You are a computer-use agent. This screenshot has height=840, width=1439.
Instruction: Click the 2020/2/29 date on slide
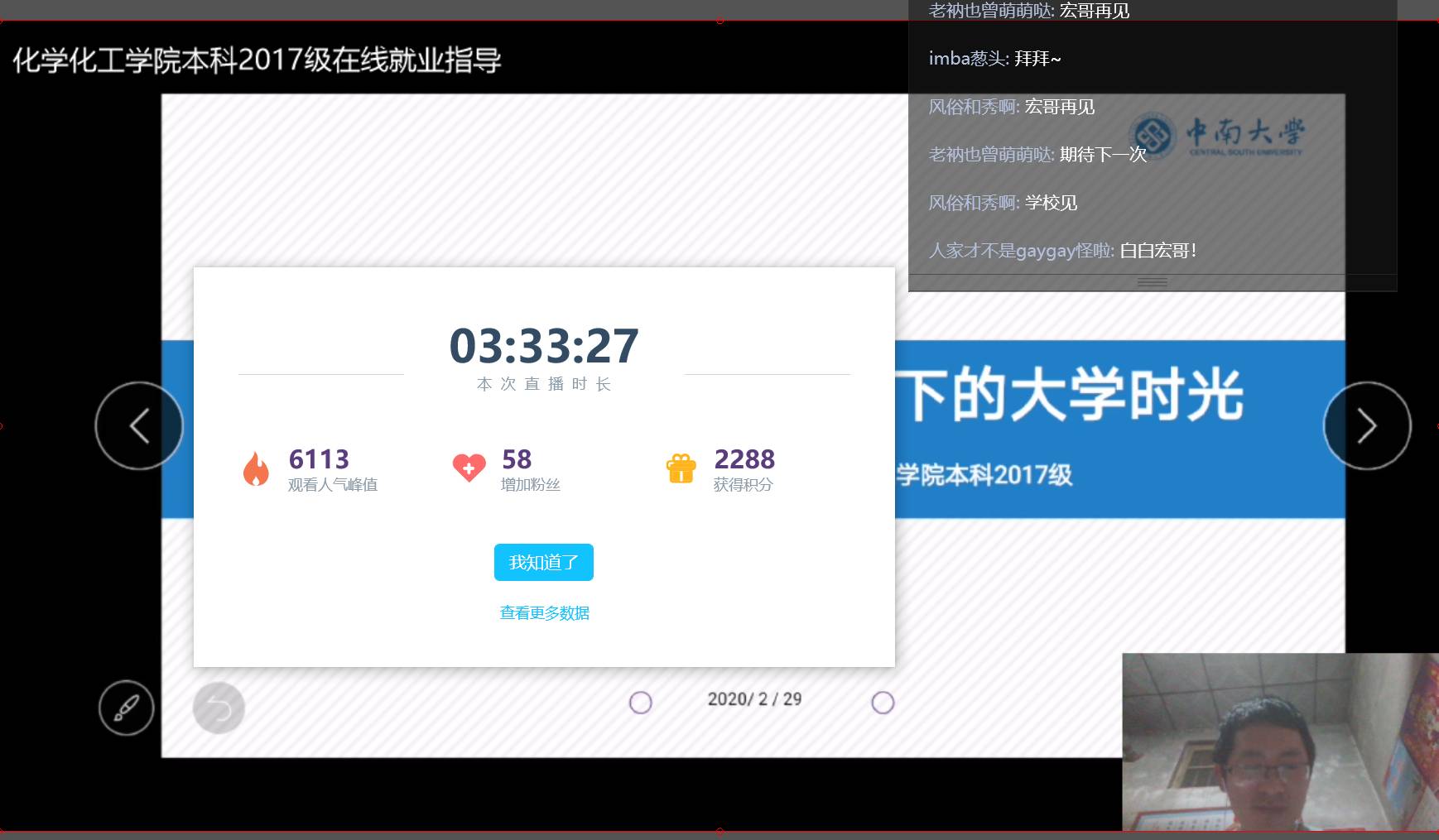pyautogui.click(x=754, y=699)
